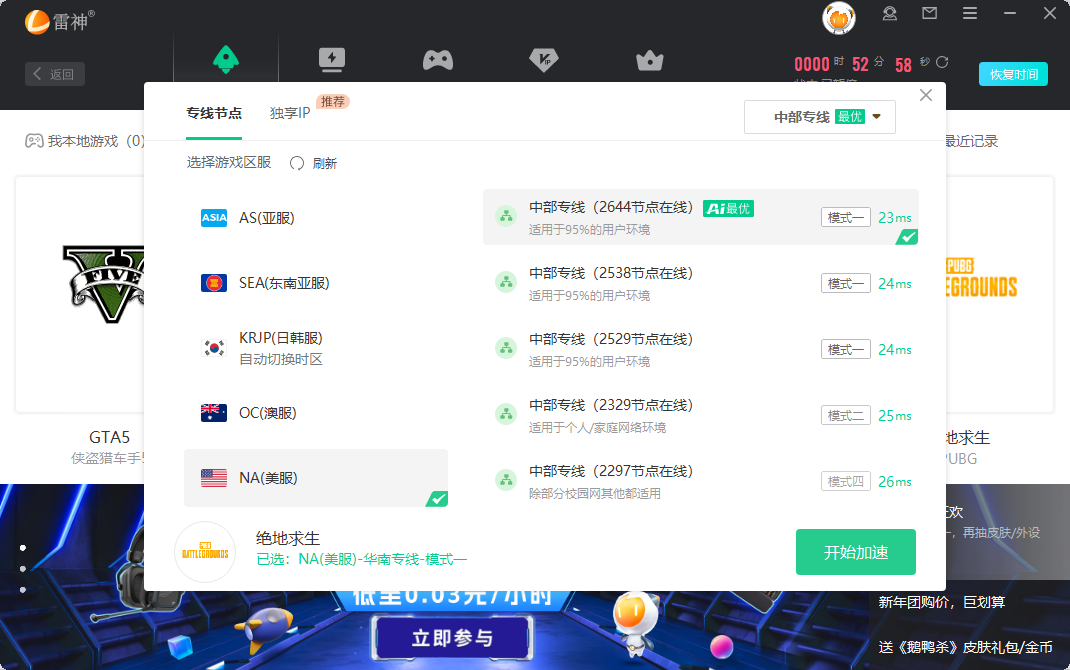This screenshot has width=1070, height=670.
Task: Close the node selection dialog
Action: click(925, 95)
